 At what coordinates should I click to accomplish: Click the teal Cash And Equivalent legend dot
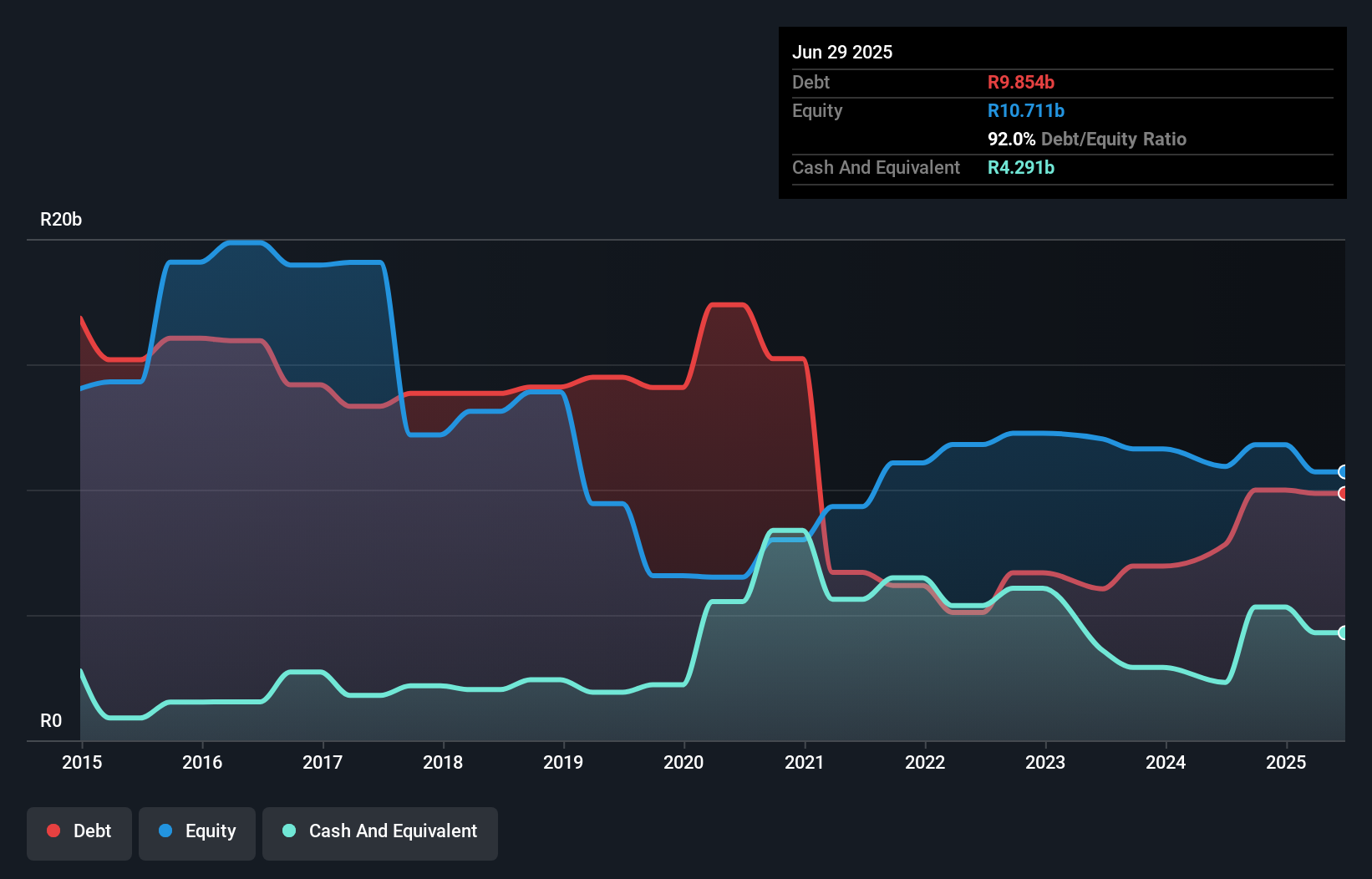point(289,831)
